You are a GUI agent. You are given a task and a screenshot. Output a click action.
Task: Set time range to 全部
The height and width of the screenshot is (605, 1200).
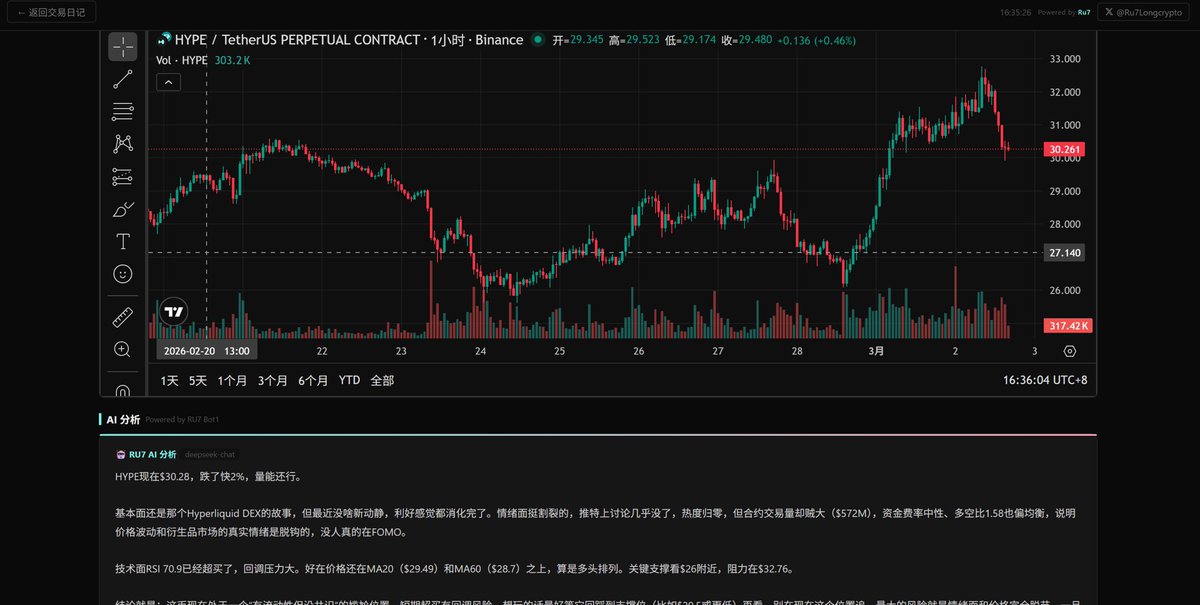click(382, 380)
